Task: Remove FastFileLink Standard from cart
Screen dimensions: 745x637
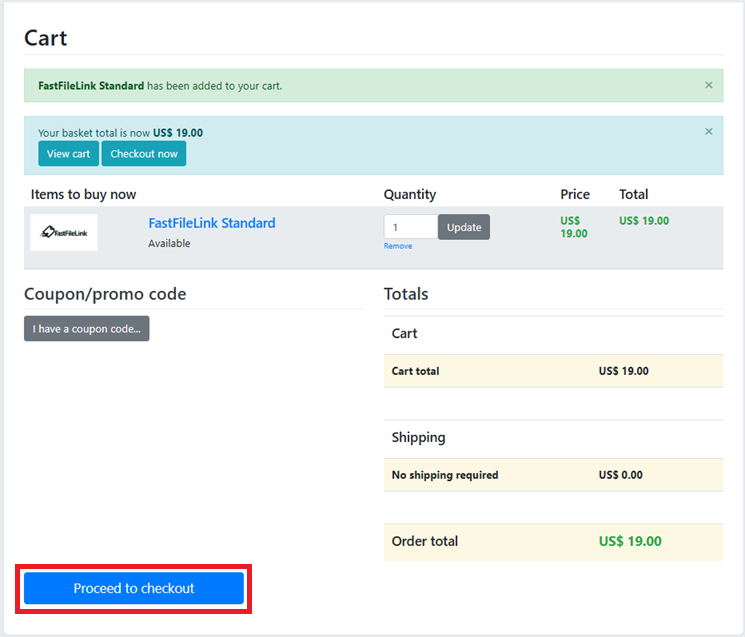Action: (398, 246)
